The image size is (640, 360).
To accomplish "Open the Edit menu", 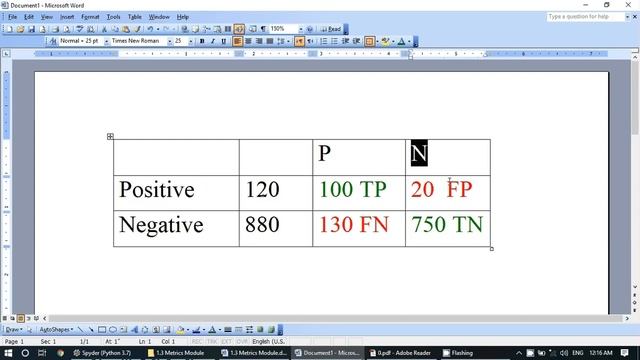I will point(29,17).
